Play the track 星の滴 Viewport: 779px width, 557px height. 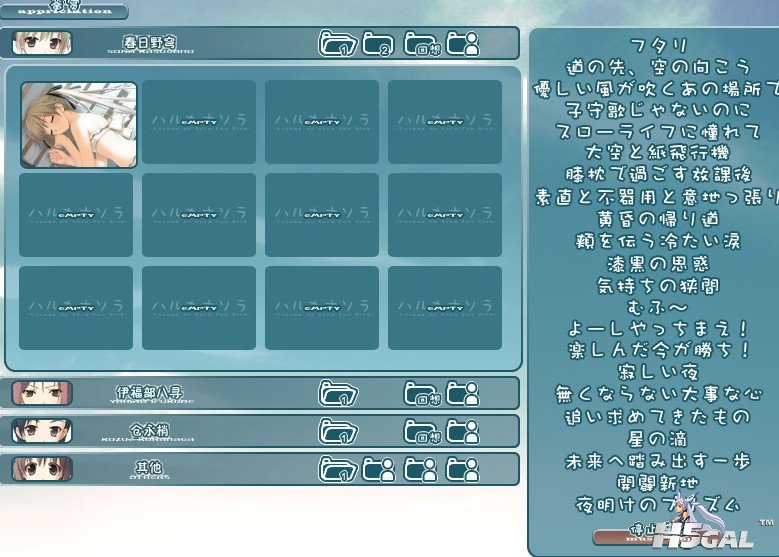(658, 439)
